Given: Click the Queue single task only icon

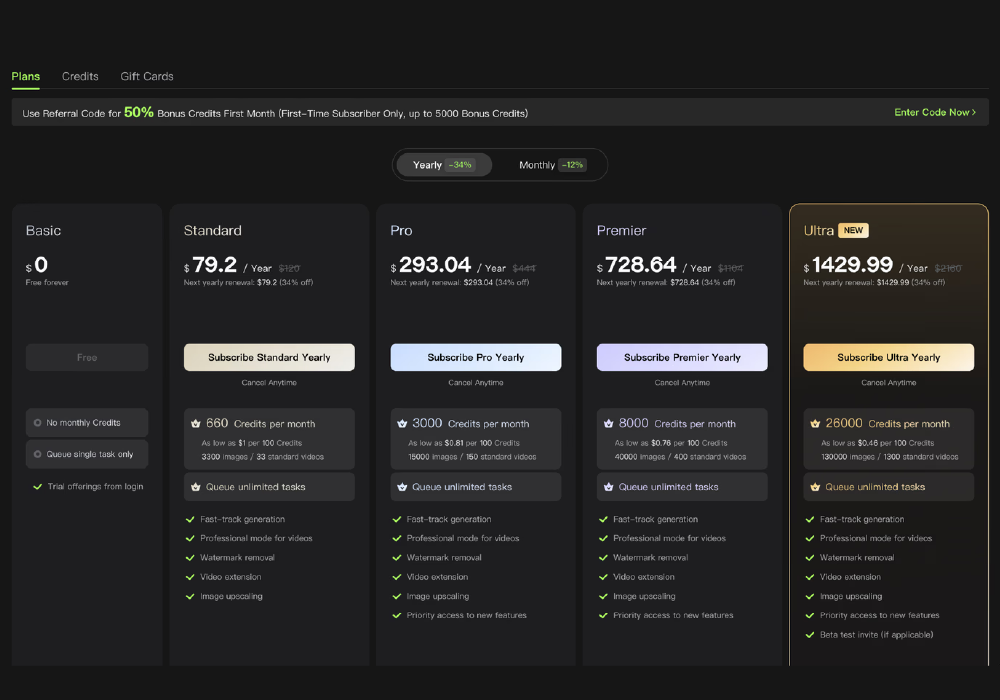Looking at the screenshot, I should [x=38, y=454].
